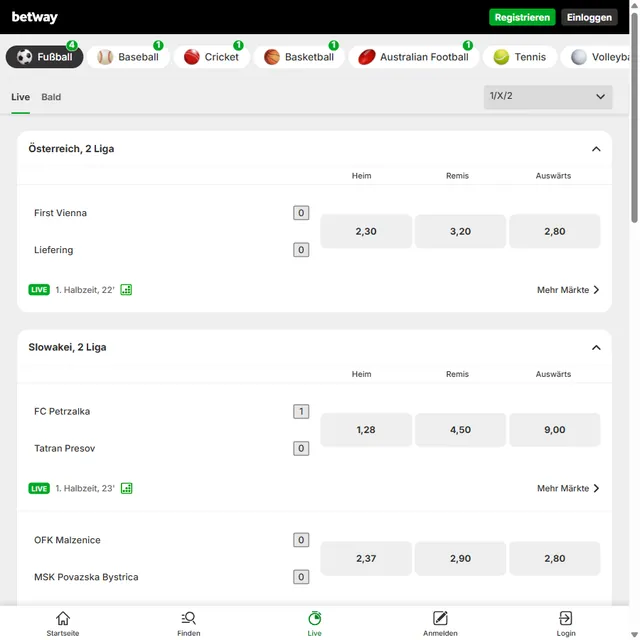Click the MSK Povazska Bystrica team name
Image resolution: width=640 pixels, height=640 pixels.
click(86, 577)
